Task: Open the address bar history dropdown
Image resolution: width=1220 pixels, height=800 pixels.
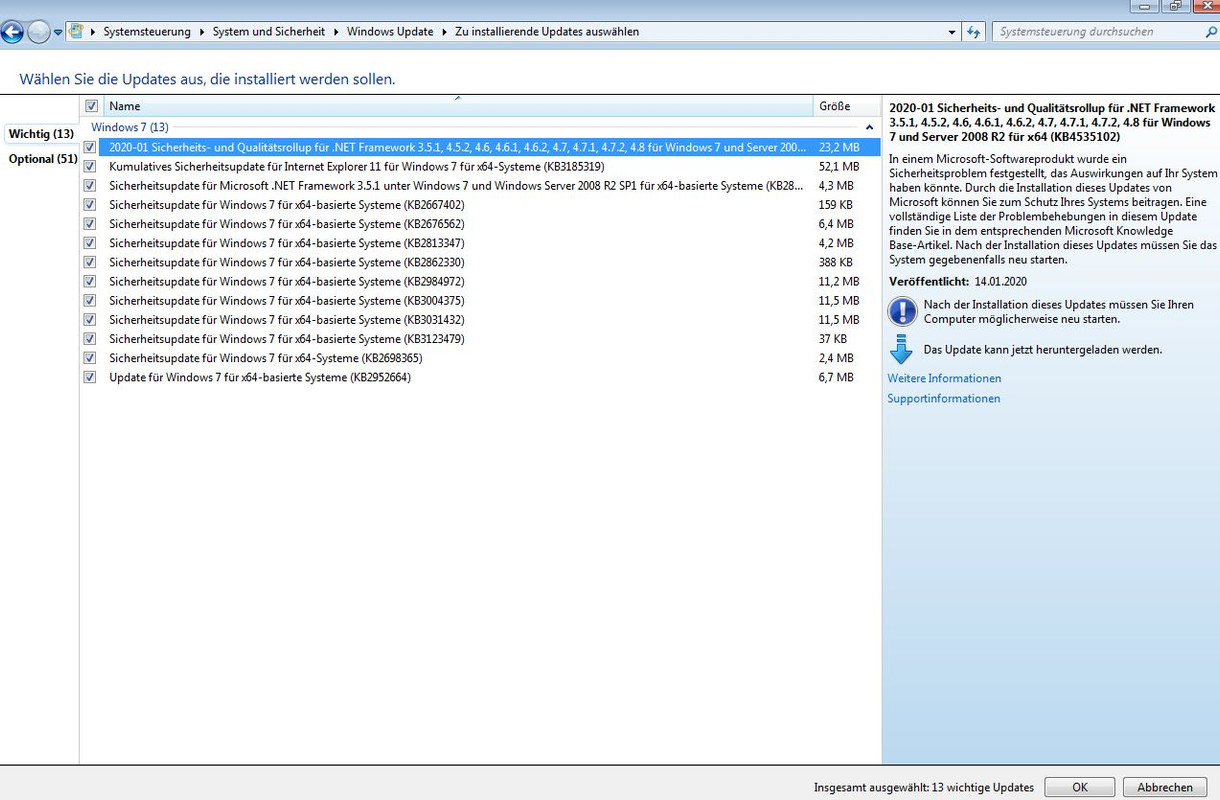Action: tap(952, 32)
